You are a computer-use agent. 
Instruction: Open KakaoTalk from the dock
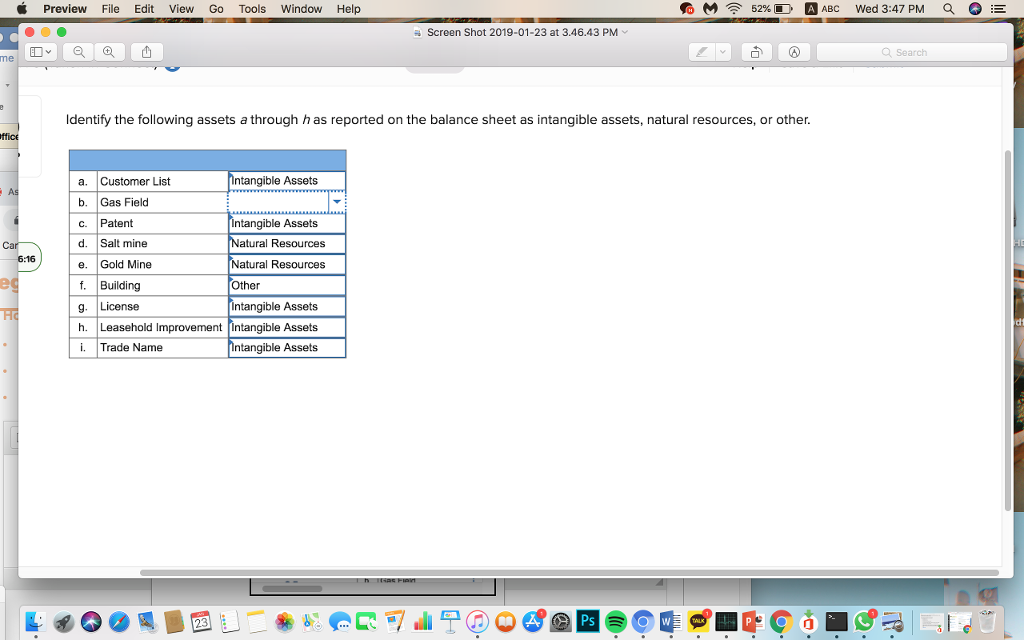[698, 620]
